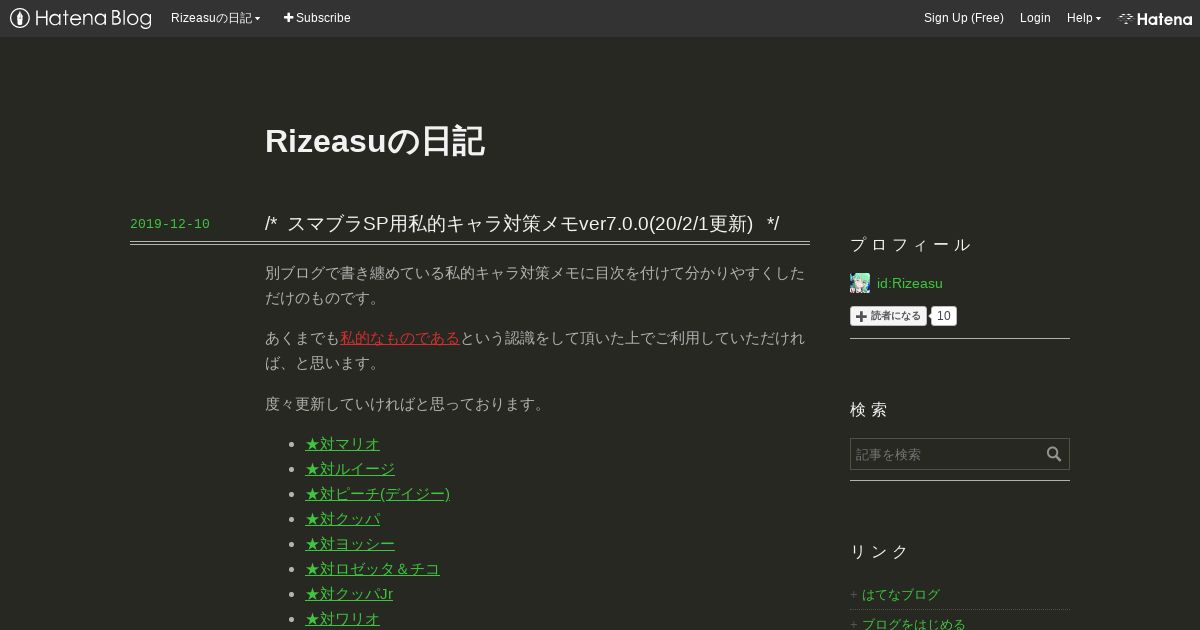Open the スマブラSP用私的キャラ対策メモ post title
Screen dimensions: 1200x630
point(522,223)
